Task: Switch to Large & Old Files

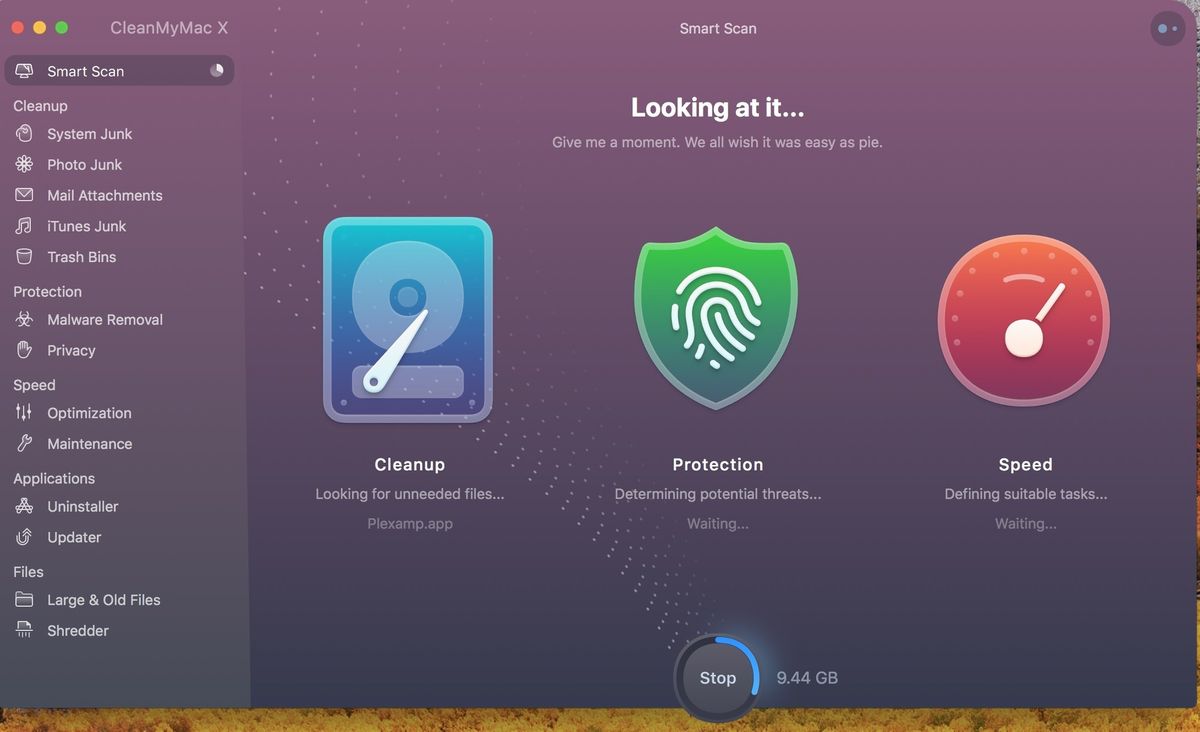Action: [x=26, y=599]
